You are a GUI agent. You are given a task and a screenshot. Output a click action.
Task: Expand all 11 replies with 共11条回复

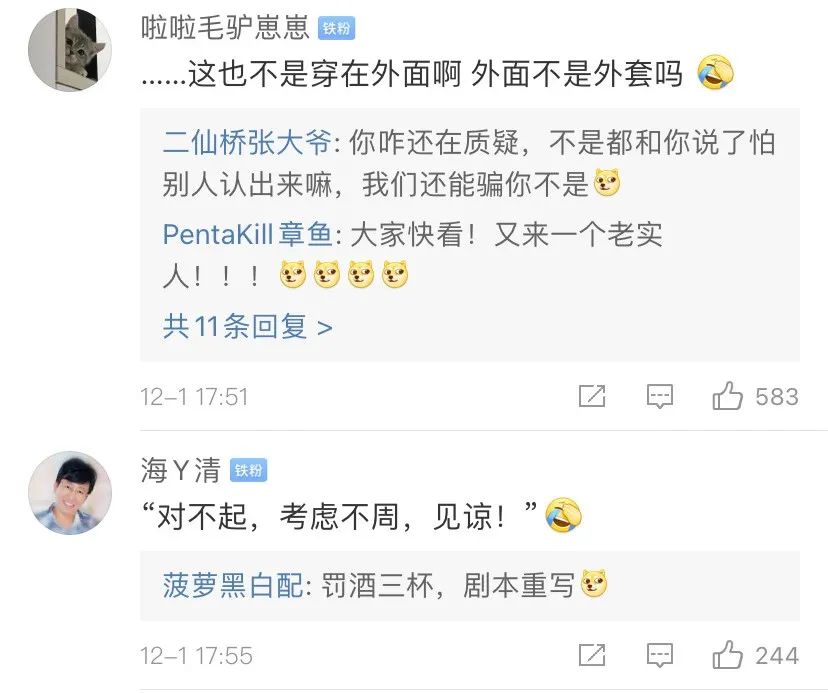pyautogui.click(x=247, y=326)
